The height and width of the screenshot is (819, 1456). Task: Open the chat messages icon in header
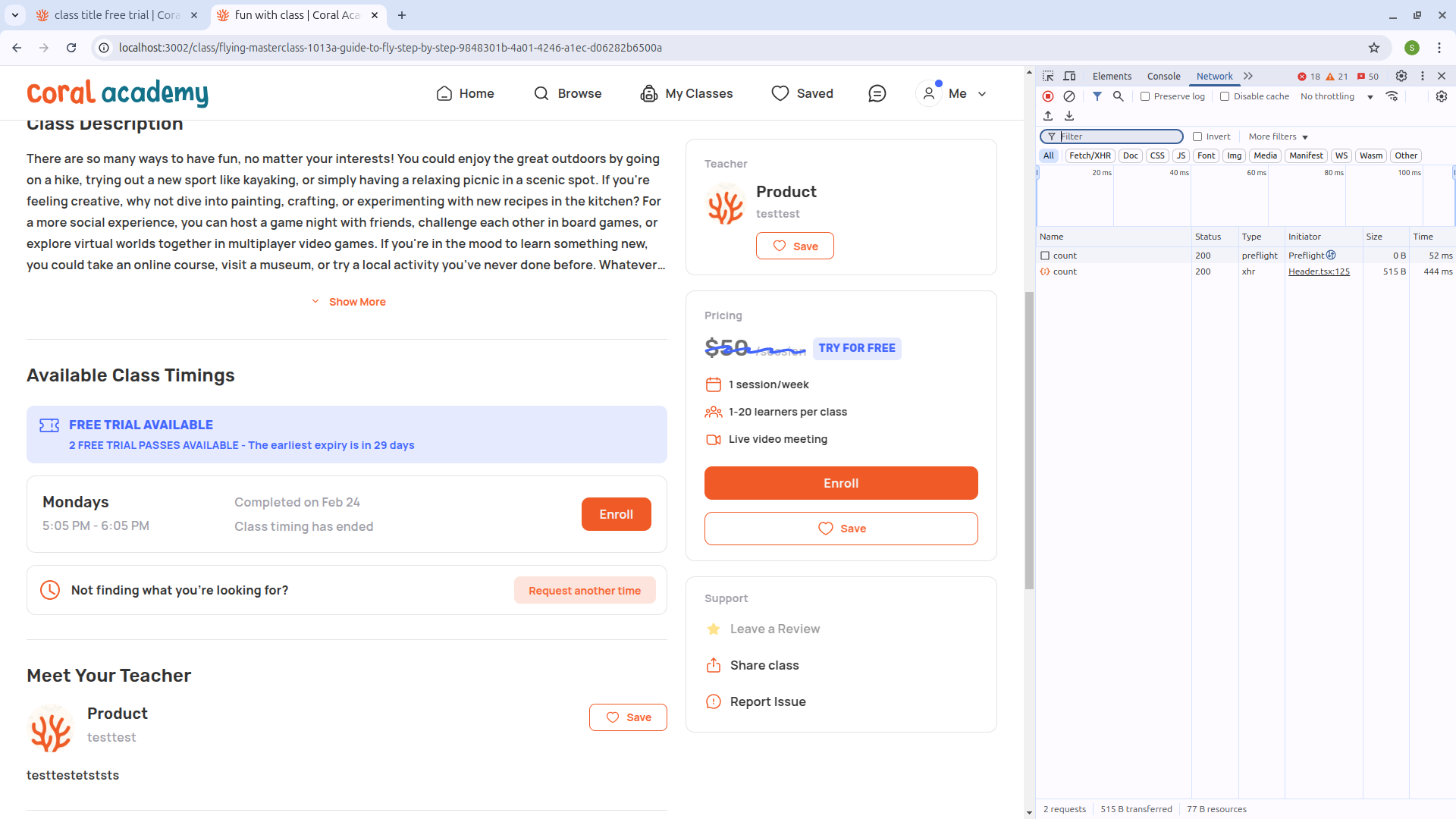(x=877, y=93)
